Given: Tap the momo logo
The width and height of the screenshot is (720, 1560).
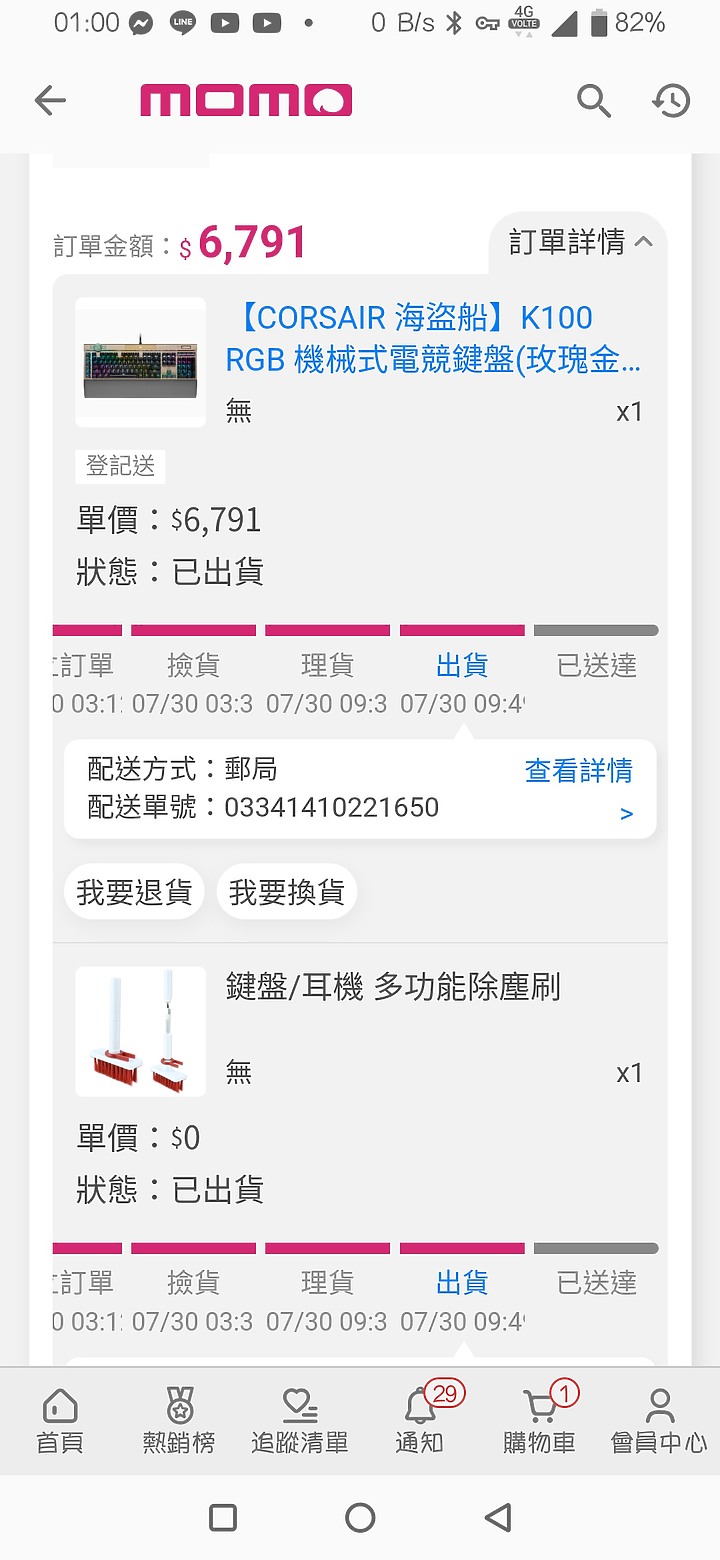Looking at the screenshot, I should pos(246,100).
